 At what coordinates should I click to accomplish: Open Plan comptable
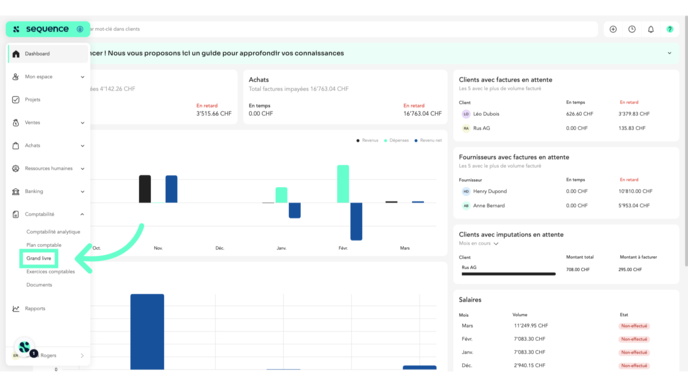(44, 245)
